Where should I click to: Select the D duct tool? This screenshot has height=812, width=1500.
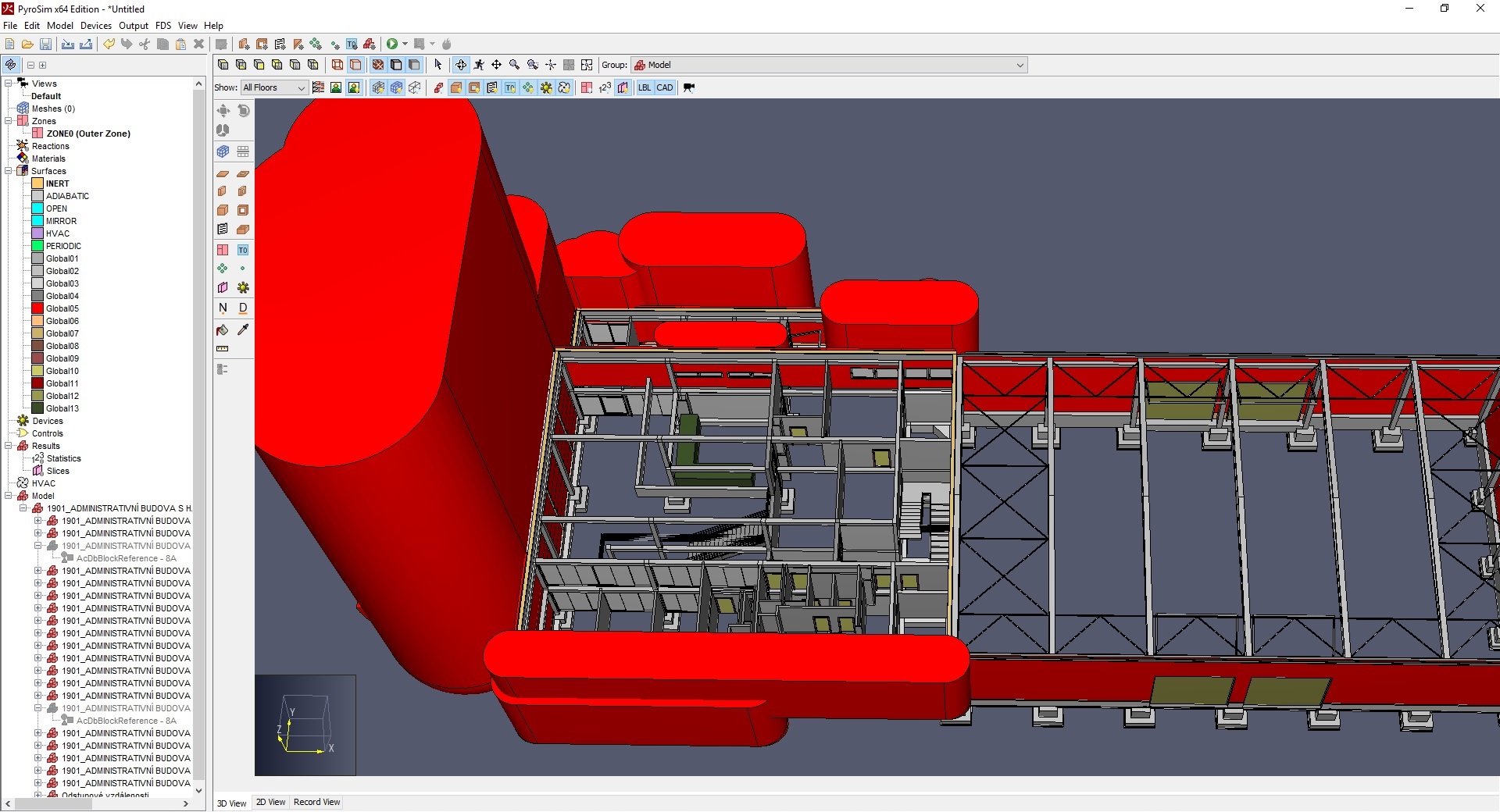[x=243, y=308]
